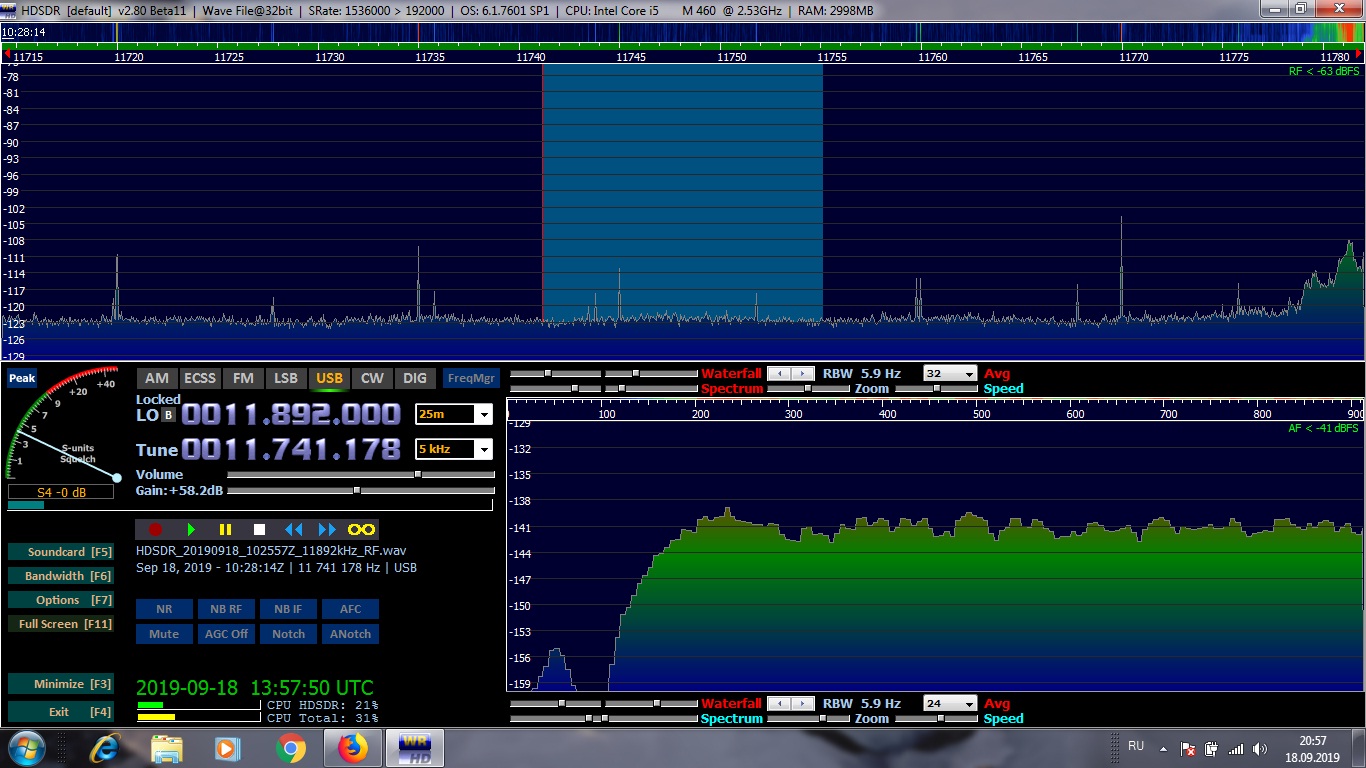
Task: Fast forward with the double-right arrows
Action: coord(327,529)
